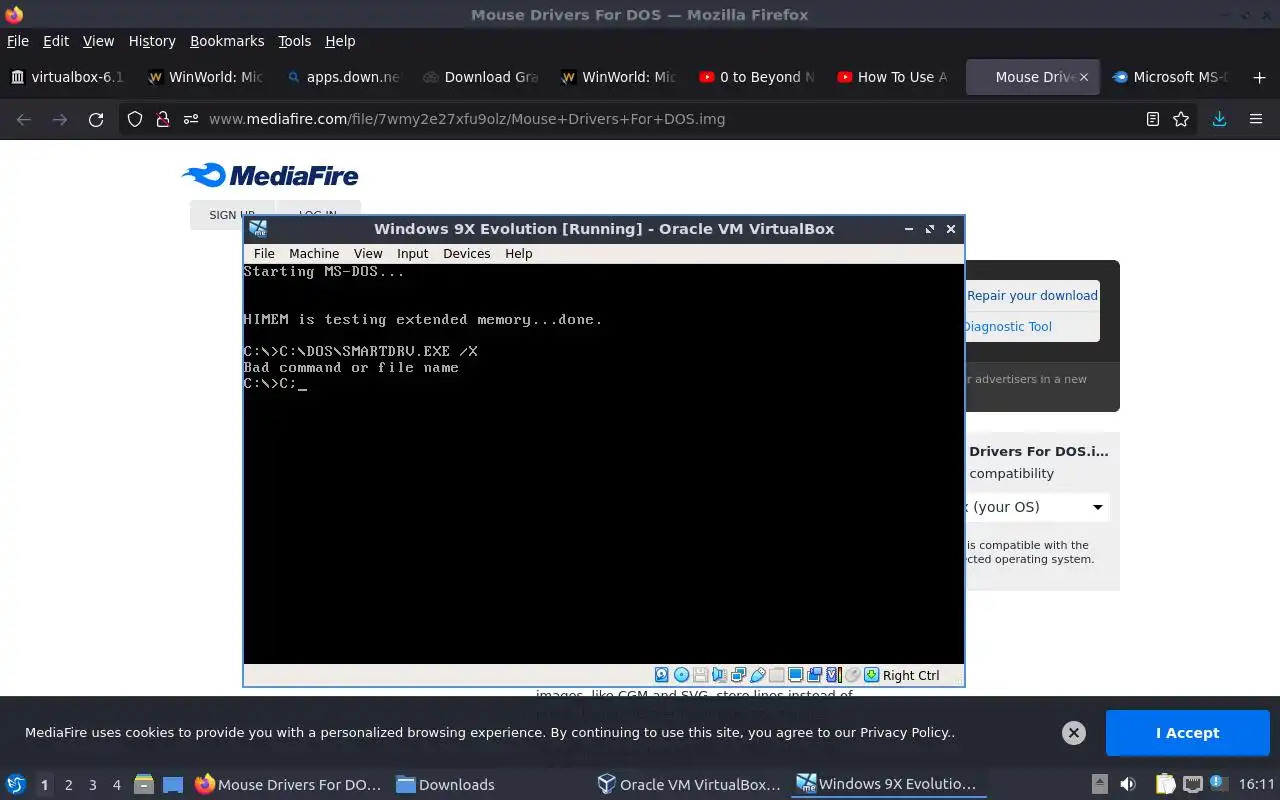
Task: Switch to the 0 to Beyond tab
Action: tap(756, 77)
